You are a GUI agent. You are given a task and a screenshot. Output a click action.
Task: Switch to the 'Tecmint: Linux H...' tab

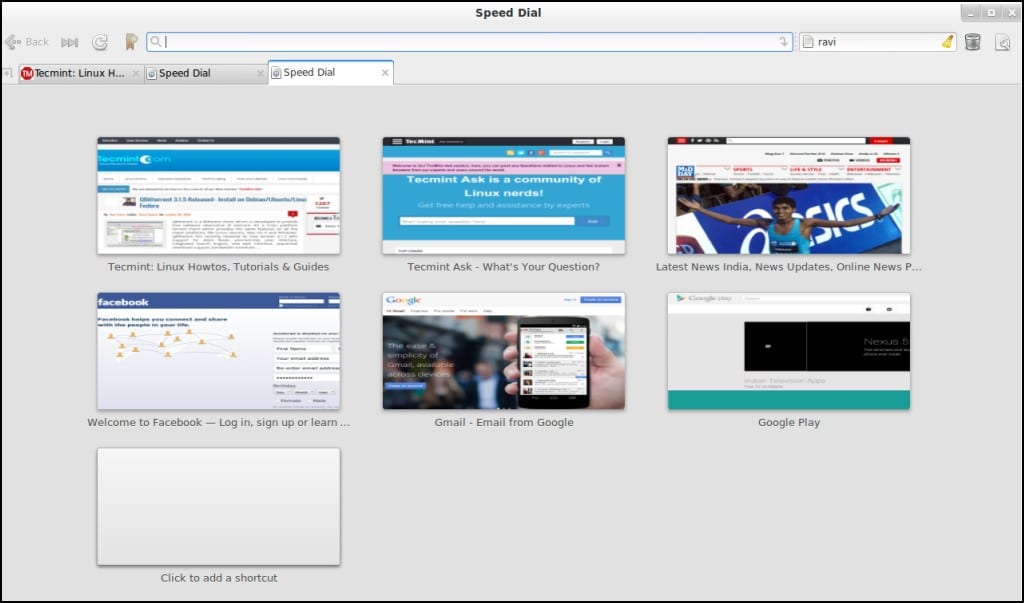79,73
